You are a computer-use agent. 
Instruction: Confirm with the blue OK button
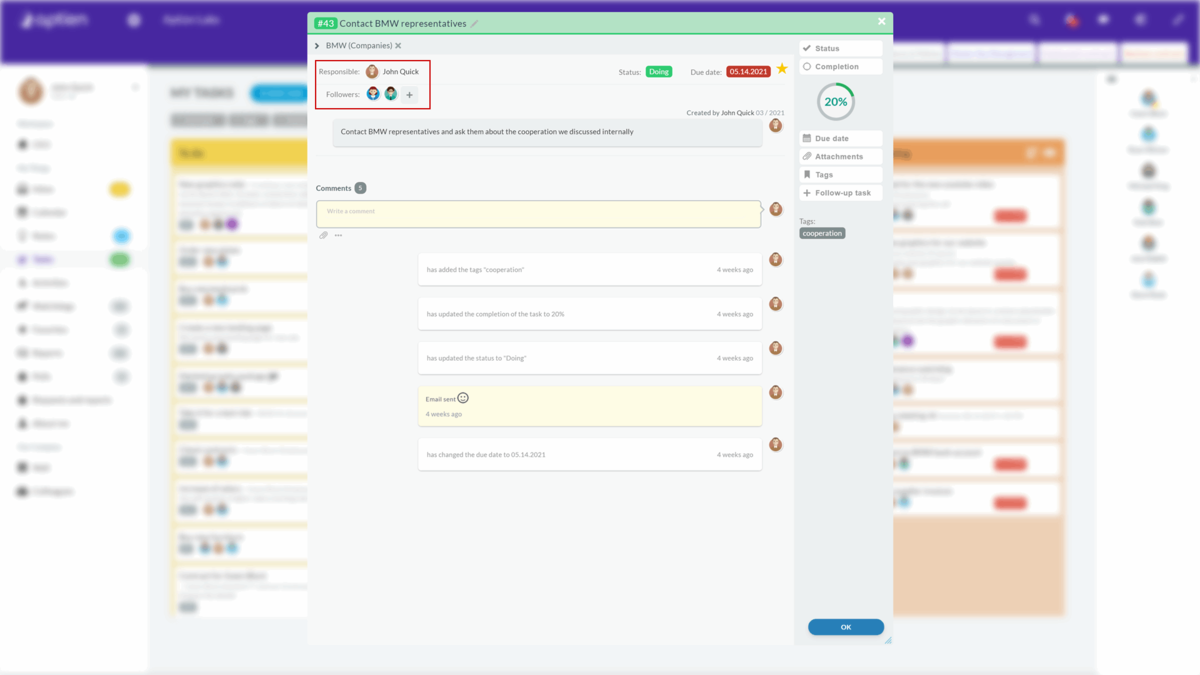click(846, 627)
